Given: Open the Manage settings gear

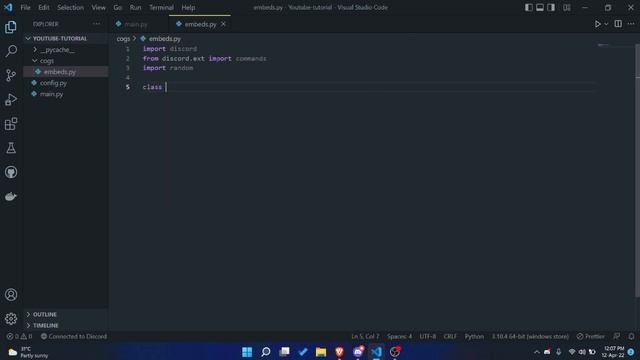Looking at the screenshot, I should coord(11,319).
